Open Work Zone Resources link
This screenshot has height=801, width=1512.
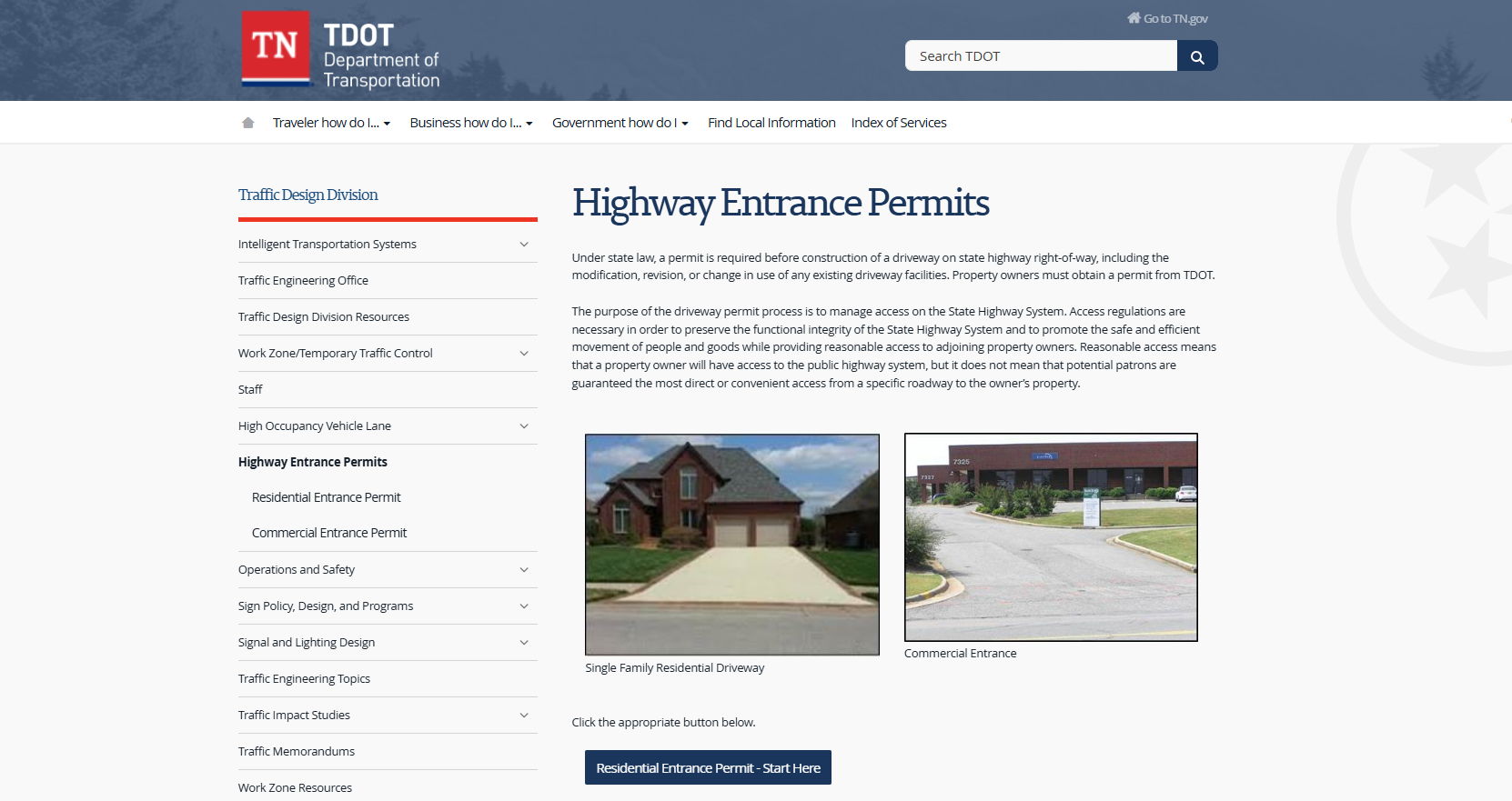pyautogui.click(x=295, y=788)
